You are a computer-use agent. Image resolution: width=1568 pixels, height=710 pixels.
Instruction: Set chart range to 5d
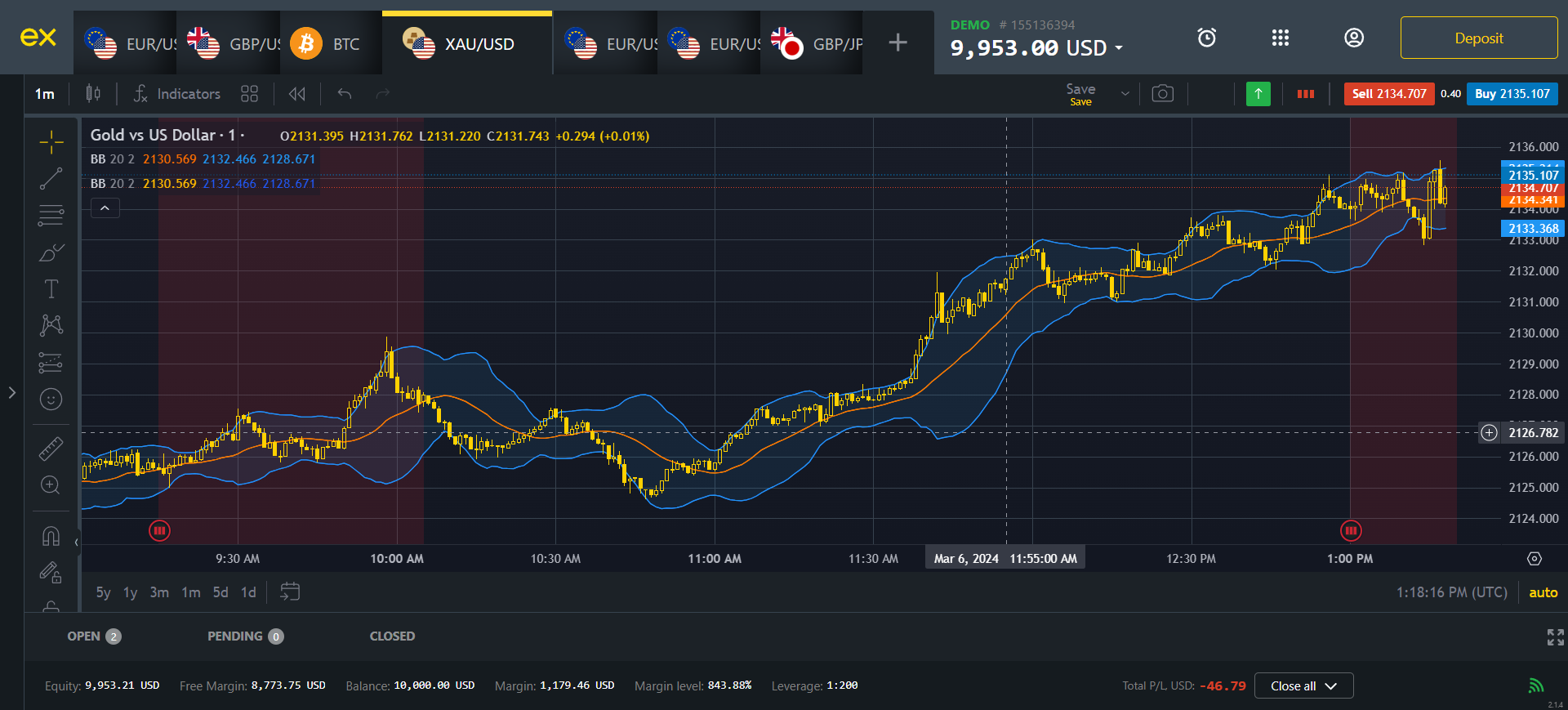click(x=220, y=592)
